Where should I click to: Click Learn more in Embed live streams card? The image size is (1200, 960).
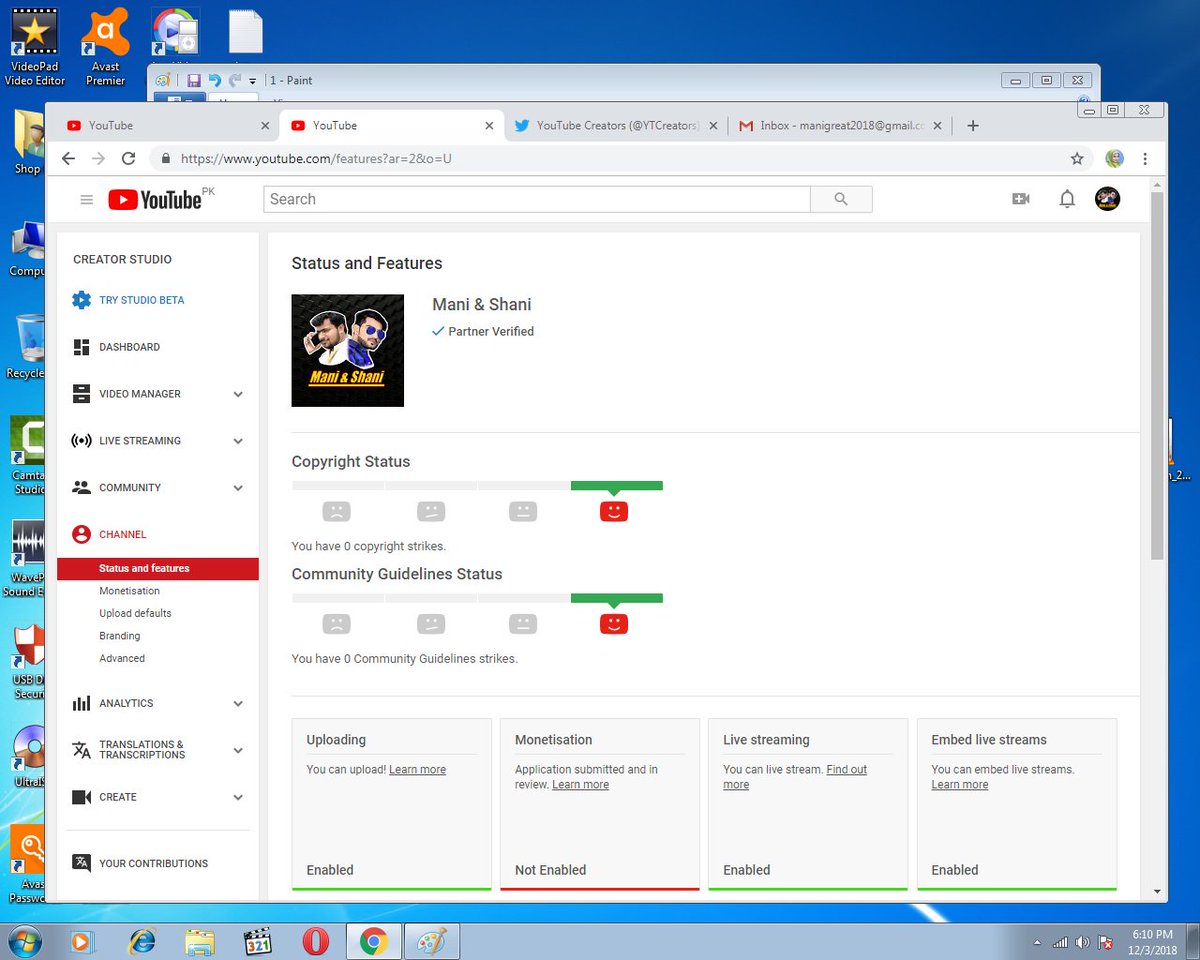(959, 785)
